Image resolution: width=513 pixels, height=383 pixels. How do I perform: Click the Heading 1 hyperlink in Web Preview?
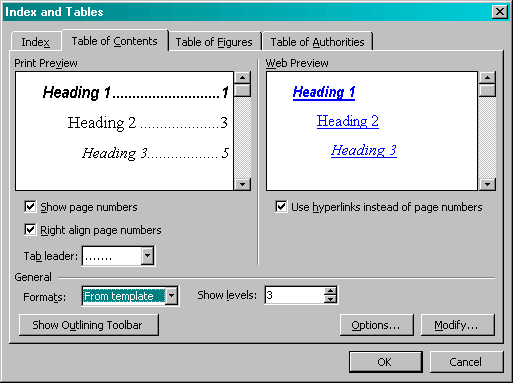(324, 92)
